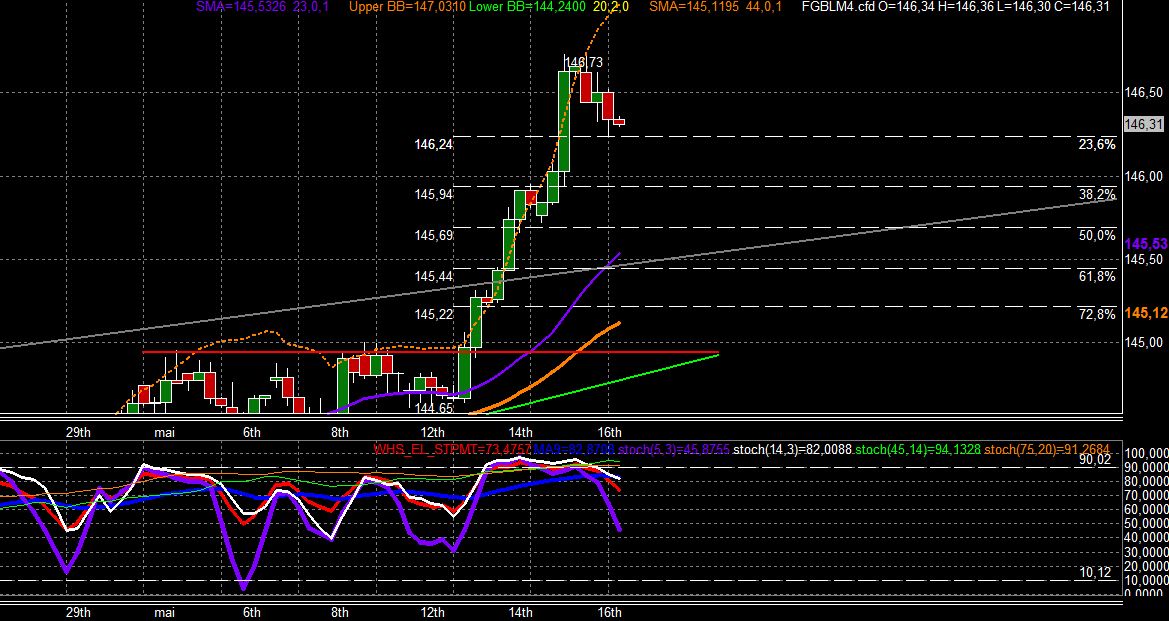Select the green rising trendline
The image size is (1169, 621).
coord(604,382)
